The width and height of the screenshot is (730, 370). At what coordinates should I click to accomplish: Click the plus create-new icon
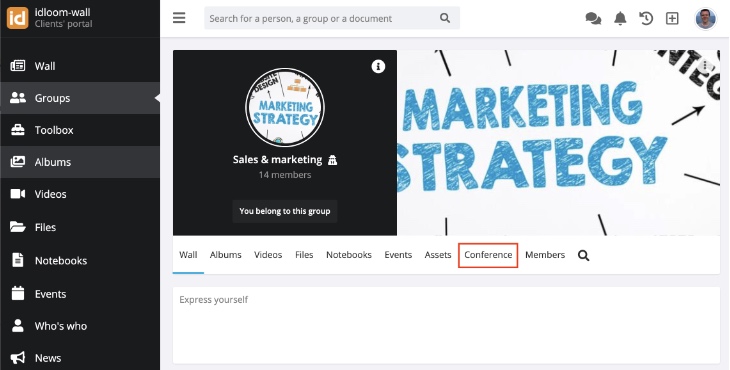coord(672,19)
